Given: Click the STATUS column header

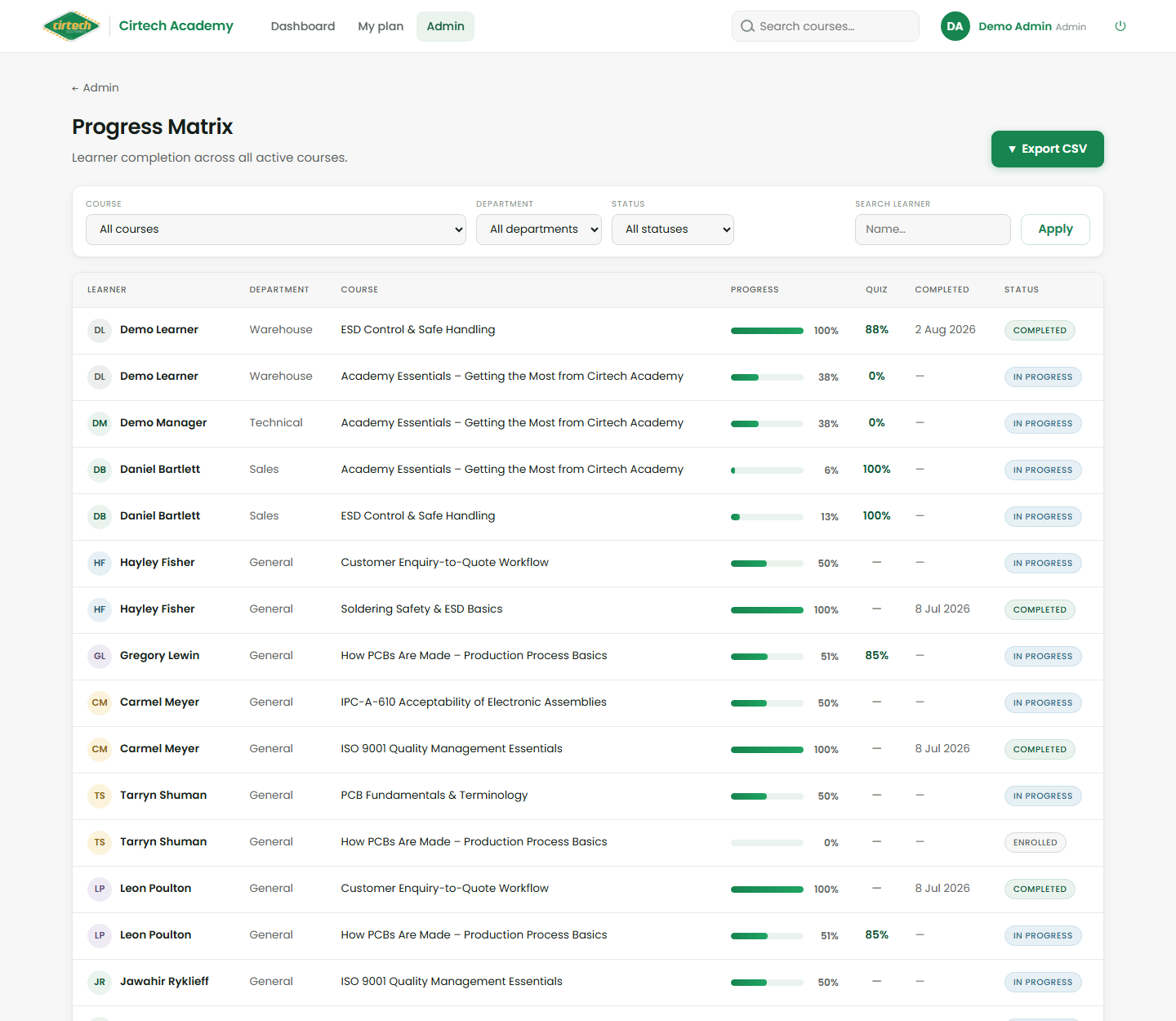Looking at the screenshot, I should [x=1022, y=290].
